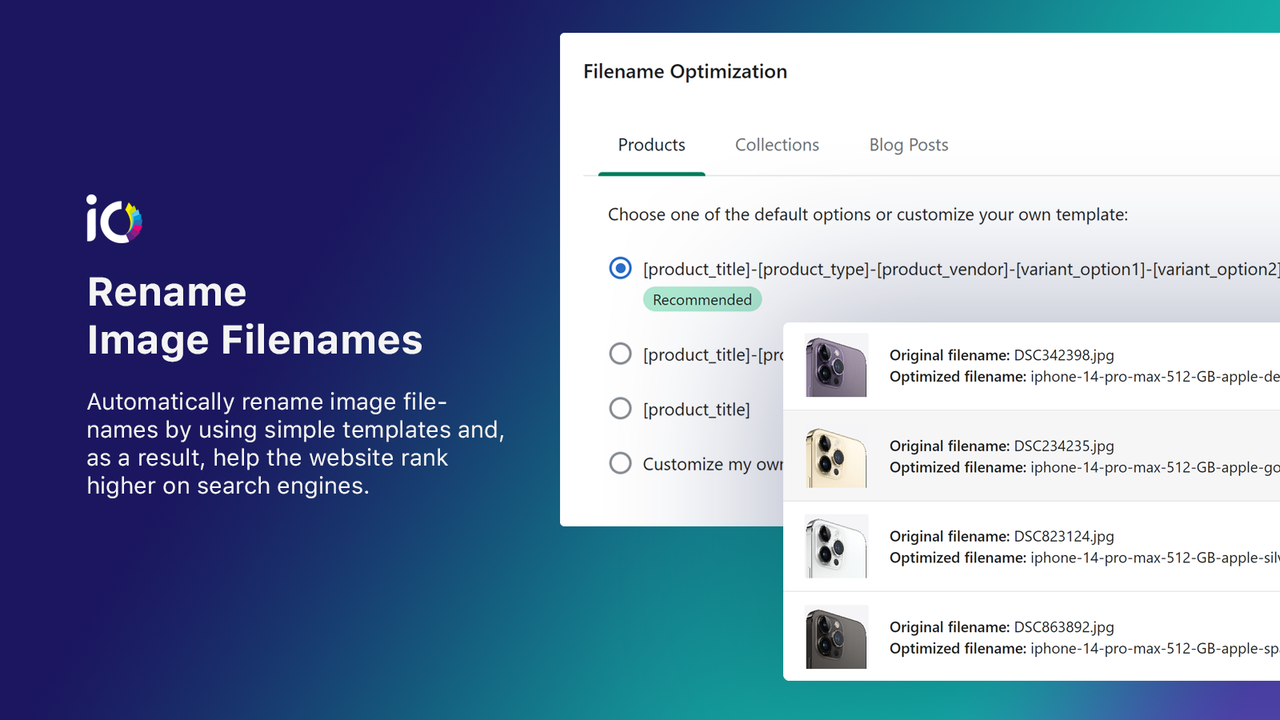The image size is (1280, 720).
Task: Select the second [product_title]-[pro... template option
Action: pyautogui.click(x=620, y=353)
